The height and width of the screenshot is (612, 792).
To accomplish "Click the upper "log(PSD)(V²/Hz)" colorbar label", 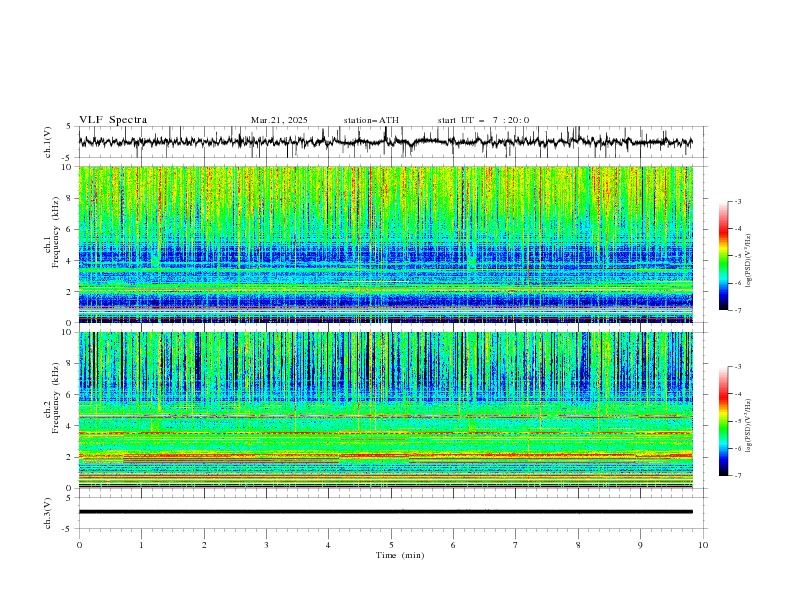I will click(748, 261).
